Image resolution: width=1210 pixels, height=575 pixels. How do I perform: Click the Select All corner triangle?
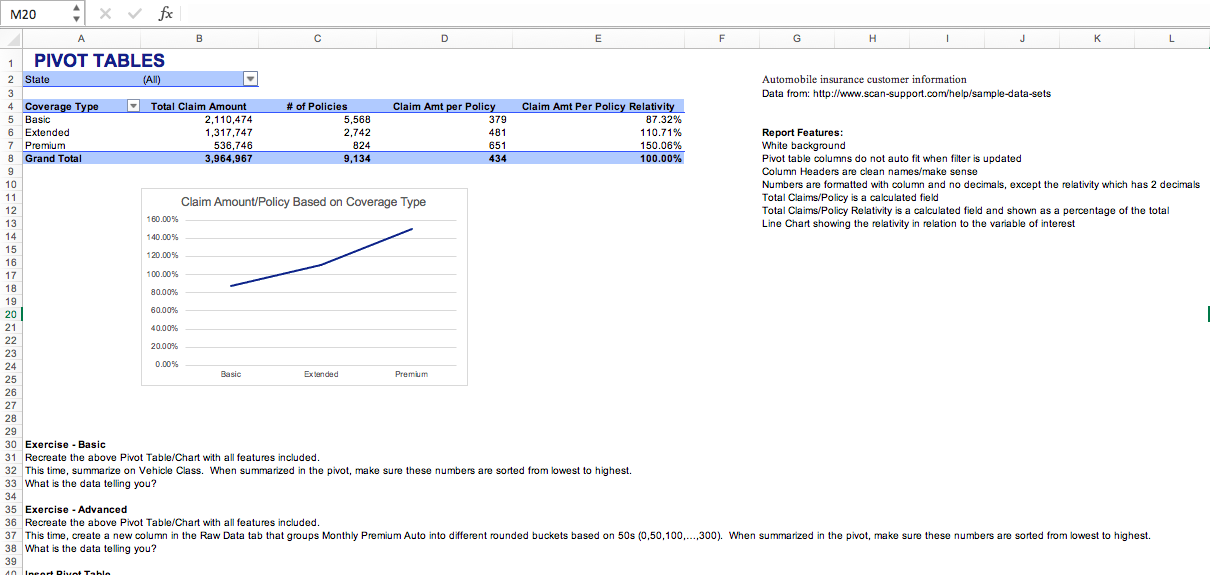point(10,39)
